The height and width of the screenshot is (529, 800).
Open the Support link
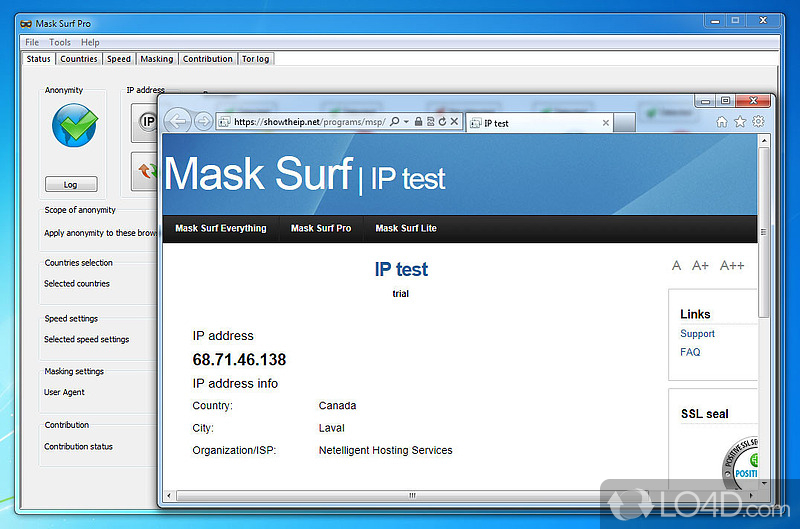[x=697, y=334]
